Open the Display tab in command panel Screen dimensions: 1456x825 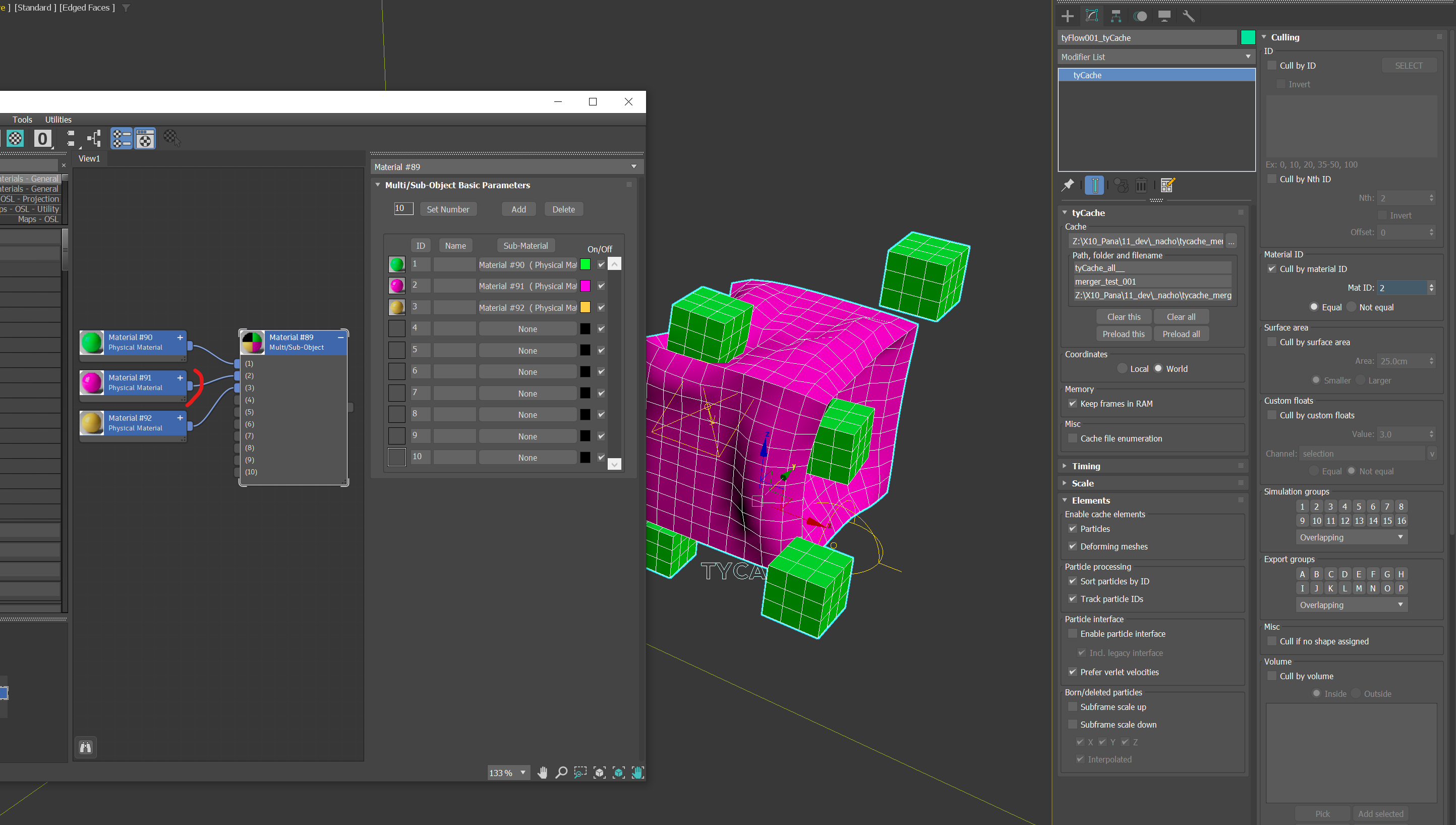[1164, 16]
